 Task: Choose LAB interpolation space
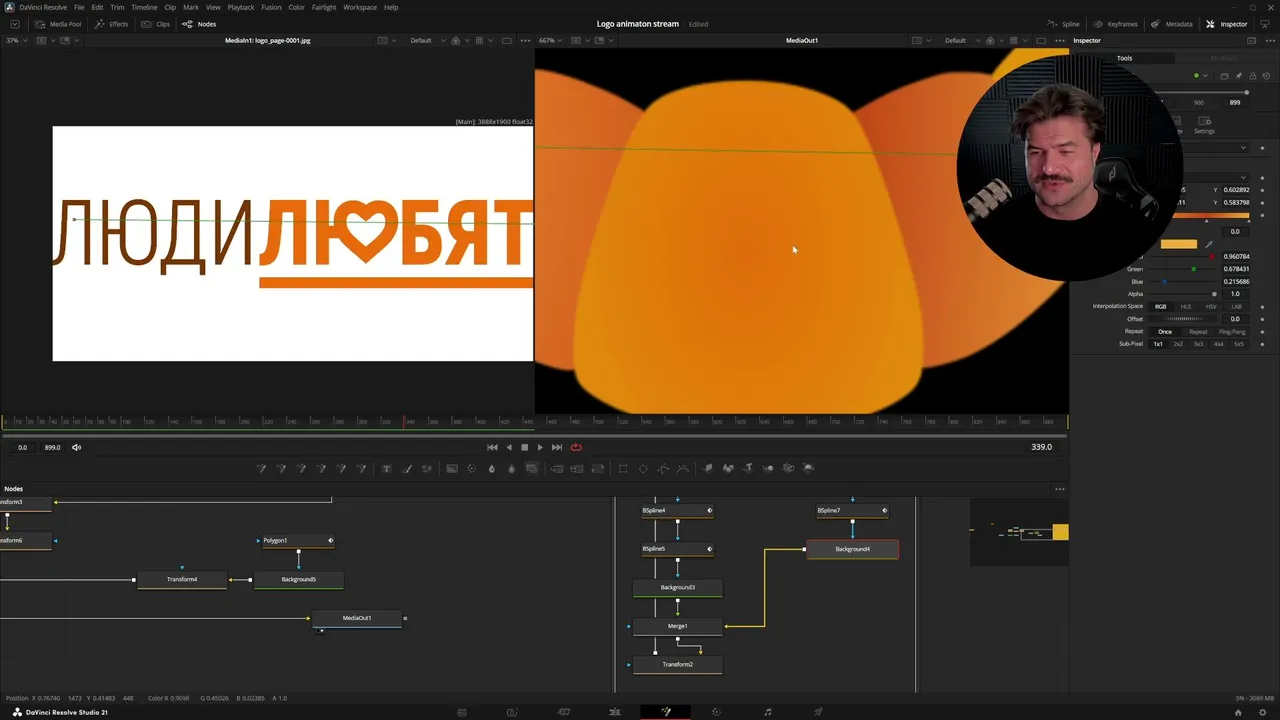point(1236,307)
